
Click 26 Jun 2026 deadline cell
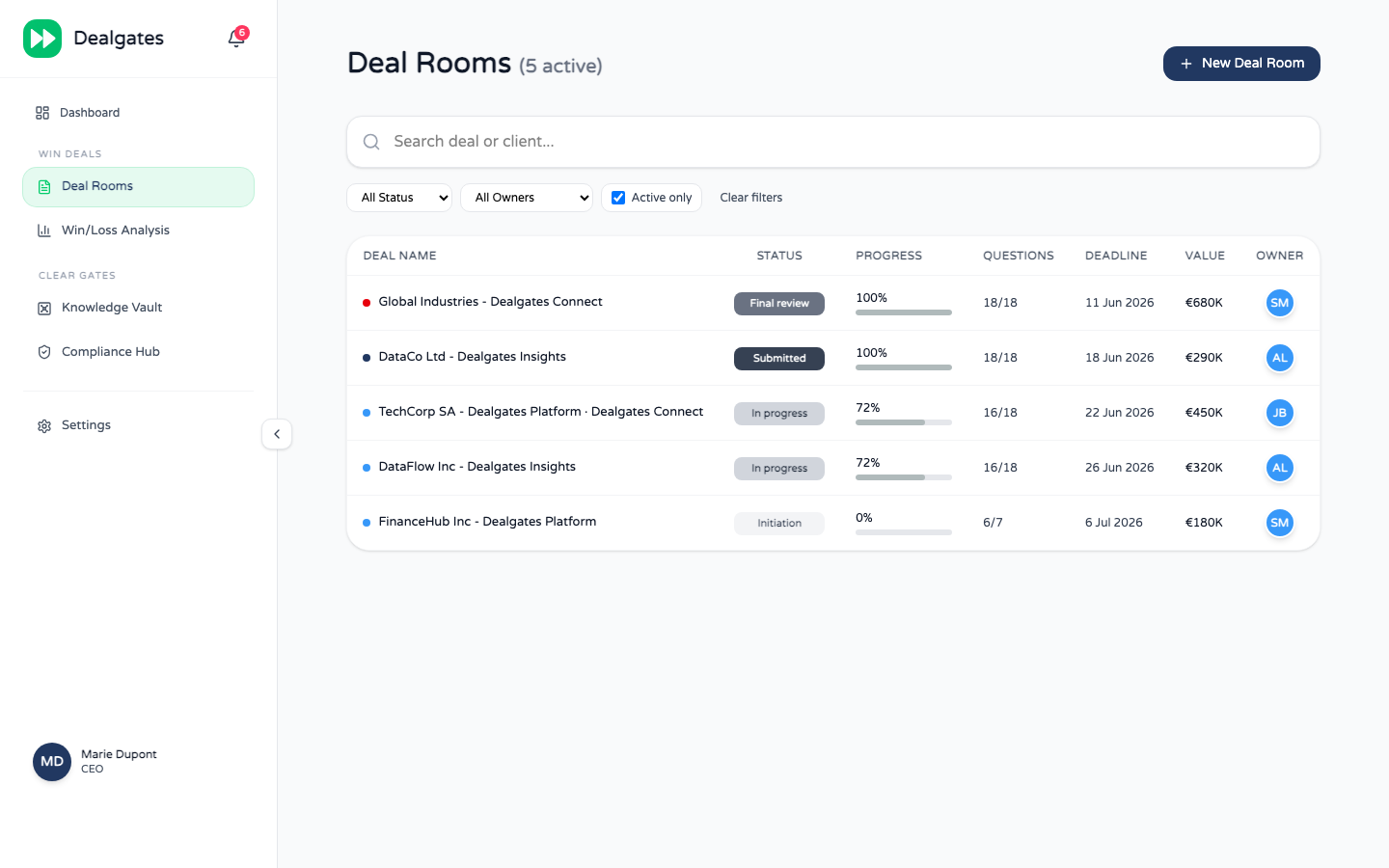(1119, 468)
